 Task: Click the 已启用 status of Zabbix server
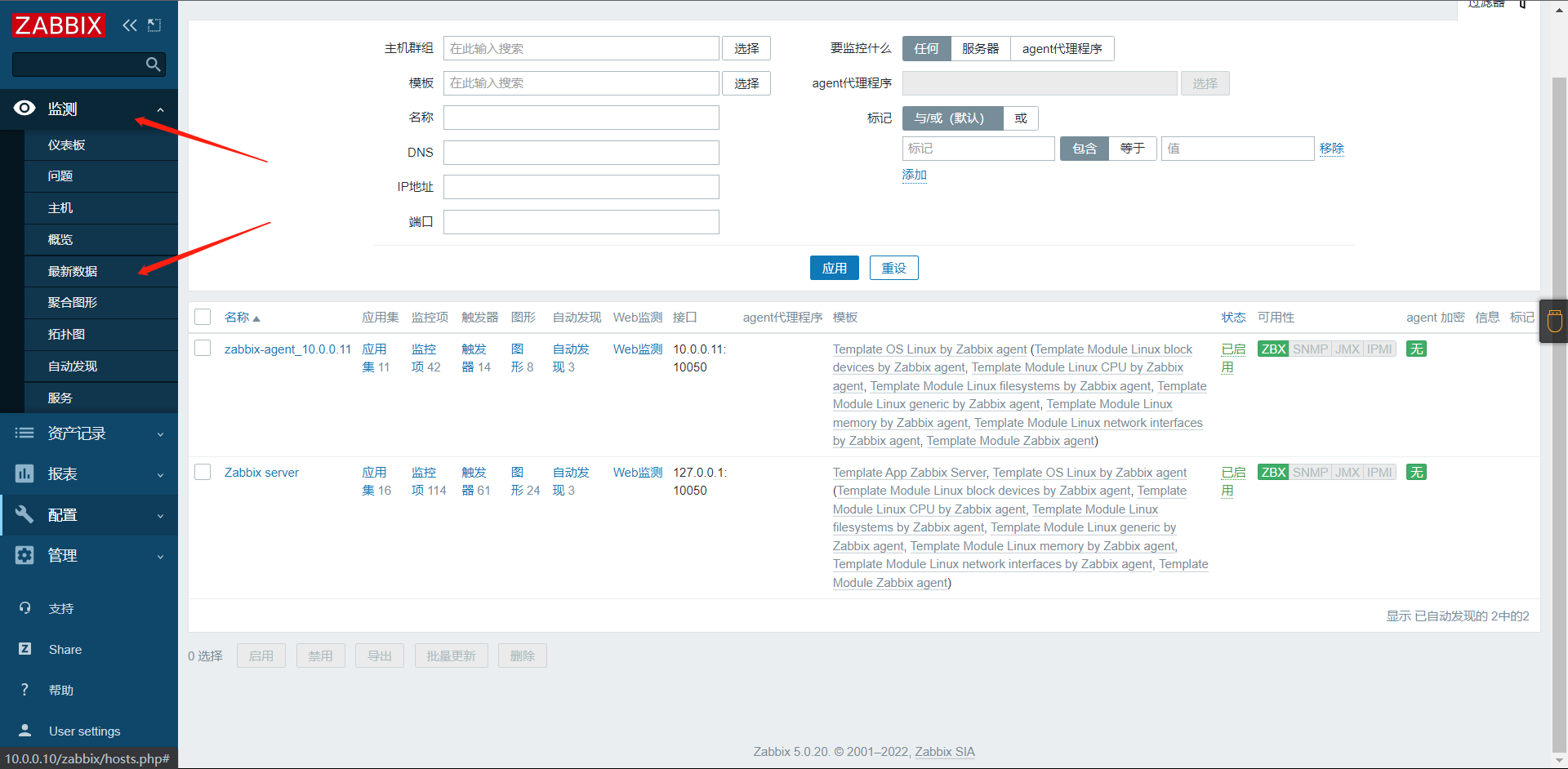[x=1233, y=481]
